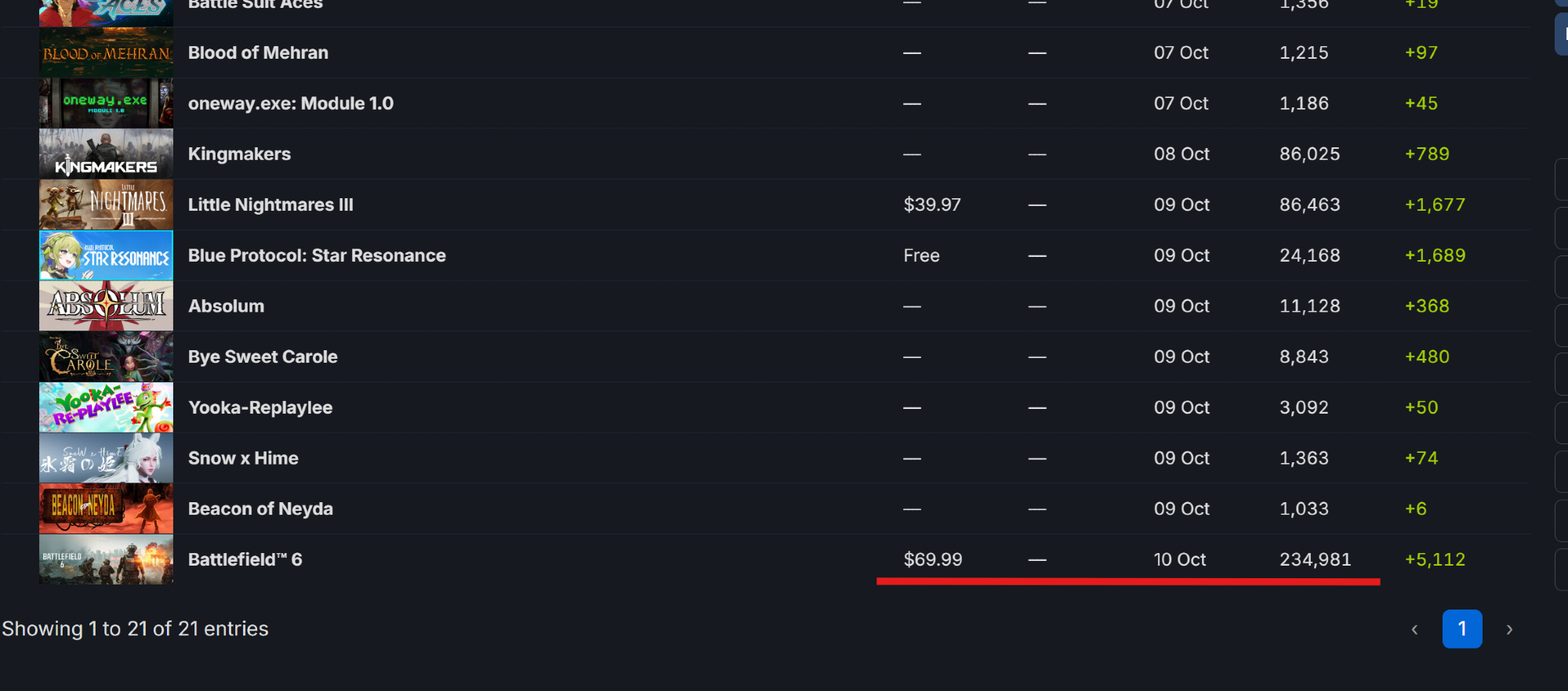Click the Kingmakers game title
The image size is (1568, 691).
[239, 154]
